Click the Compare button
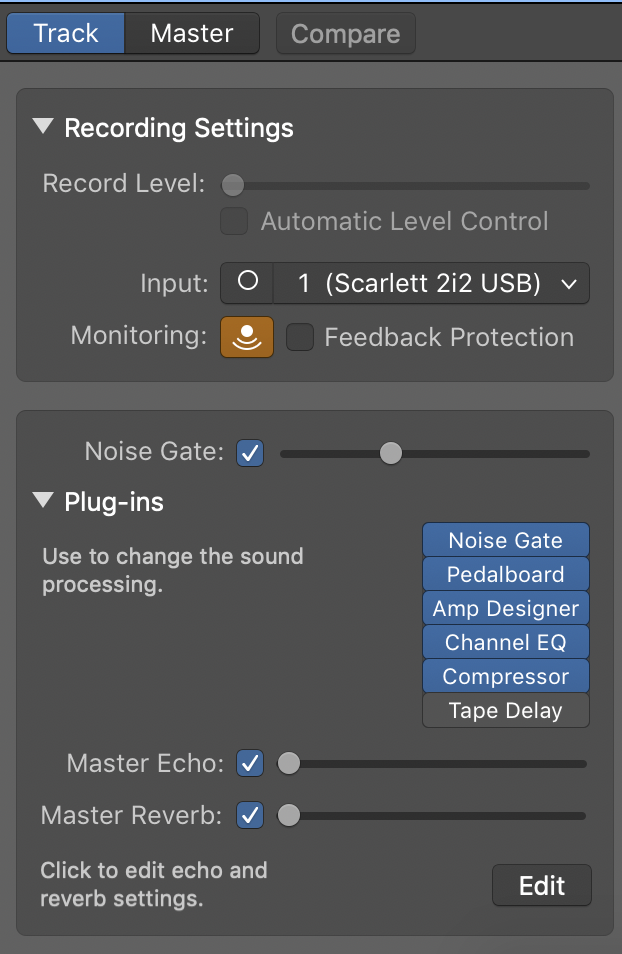 coord(345,34)
